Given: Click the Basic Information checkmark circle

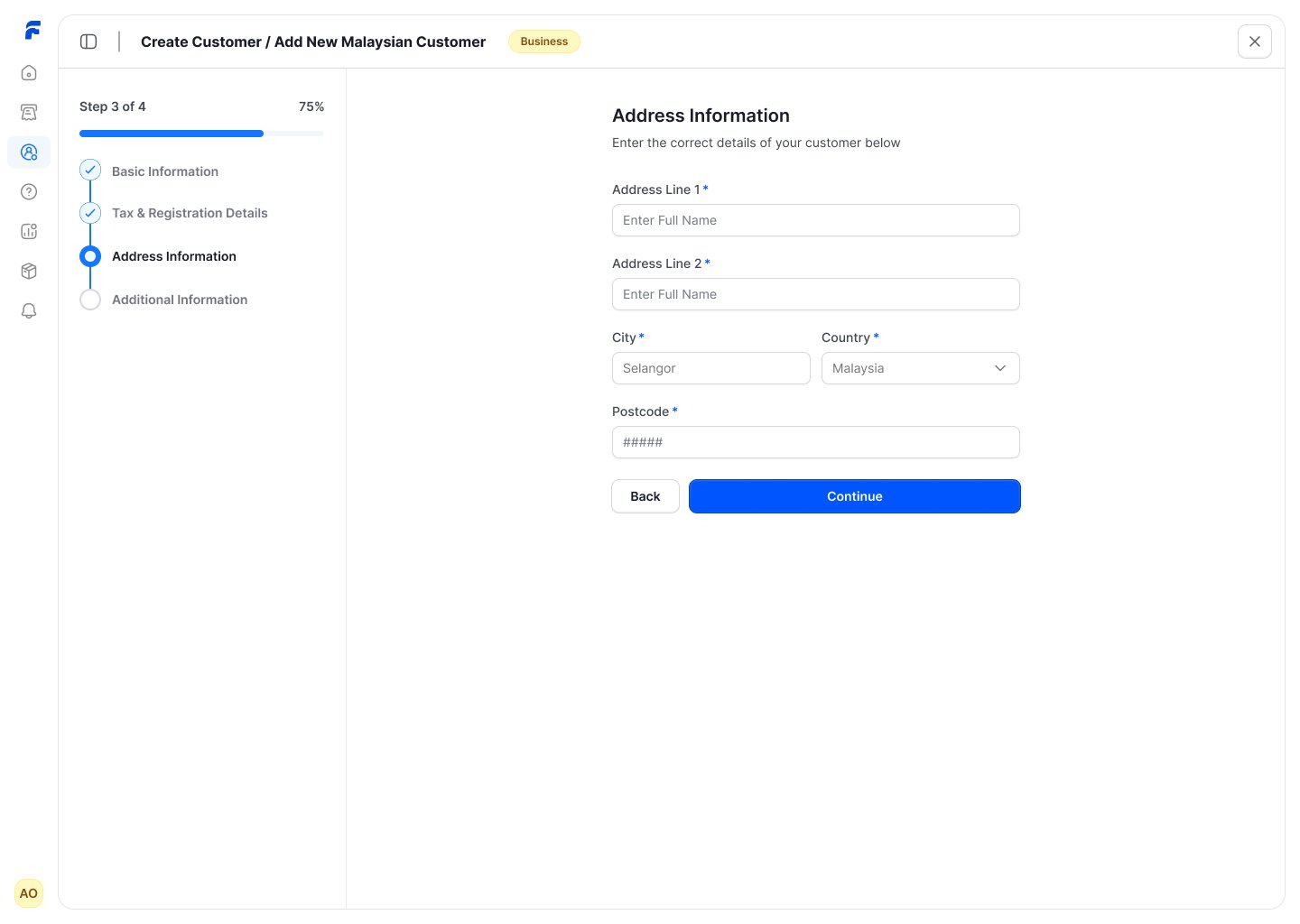Looking at the screenshot, I should tap(90, 170).
